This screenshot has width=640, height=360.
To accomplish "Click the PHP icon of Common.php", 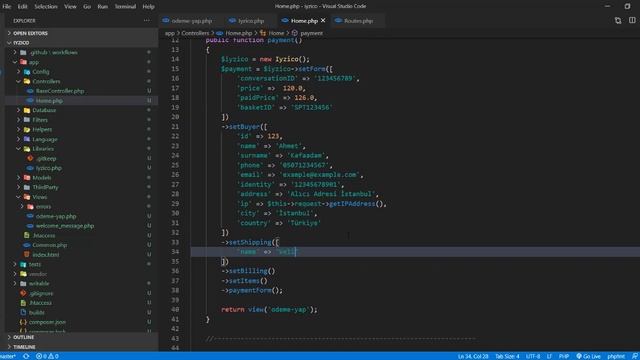I will 27,245.
